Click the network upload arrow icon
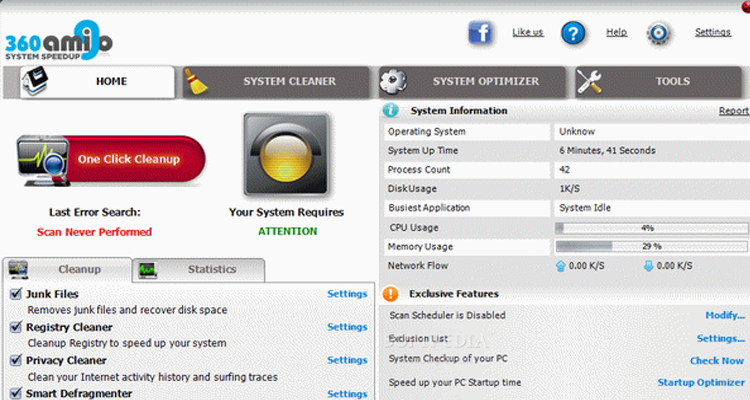750x400 pixels. [561, 266]
